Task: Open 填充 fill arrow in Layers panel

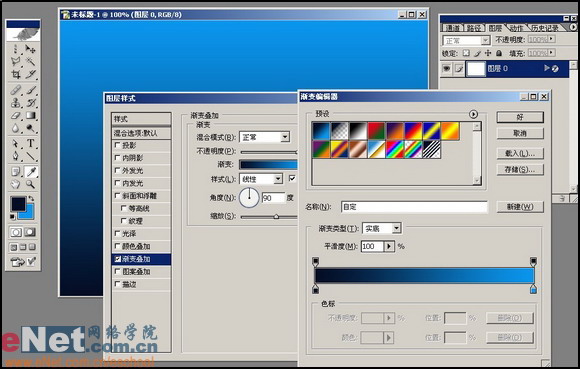Action: pos(551,53)
